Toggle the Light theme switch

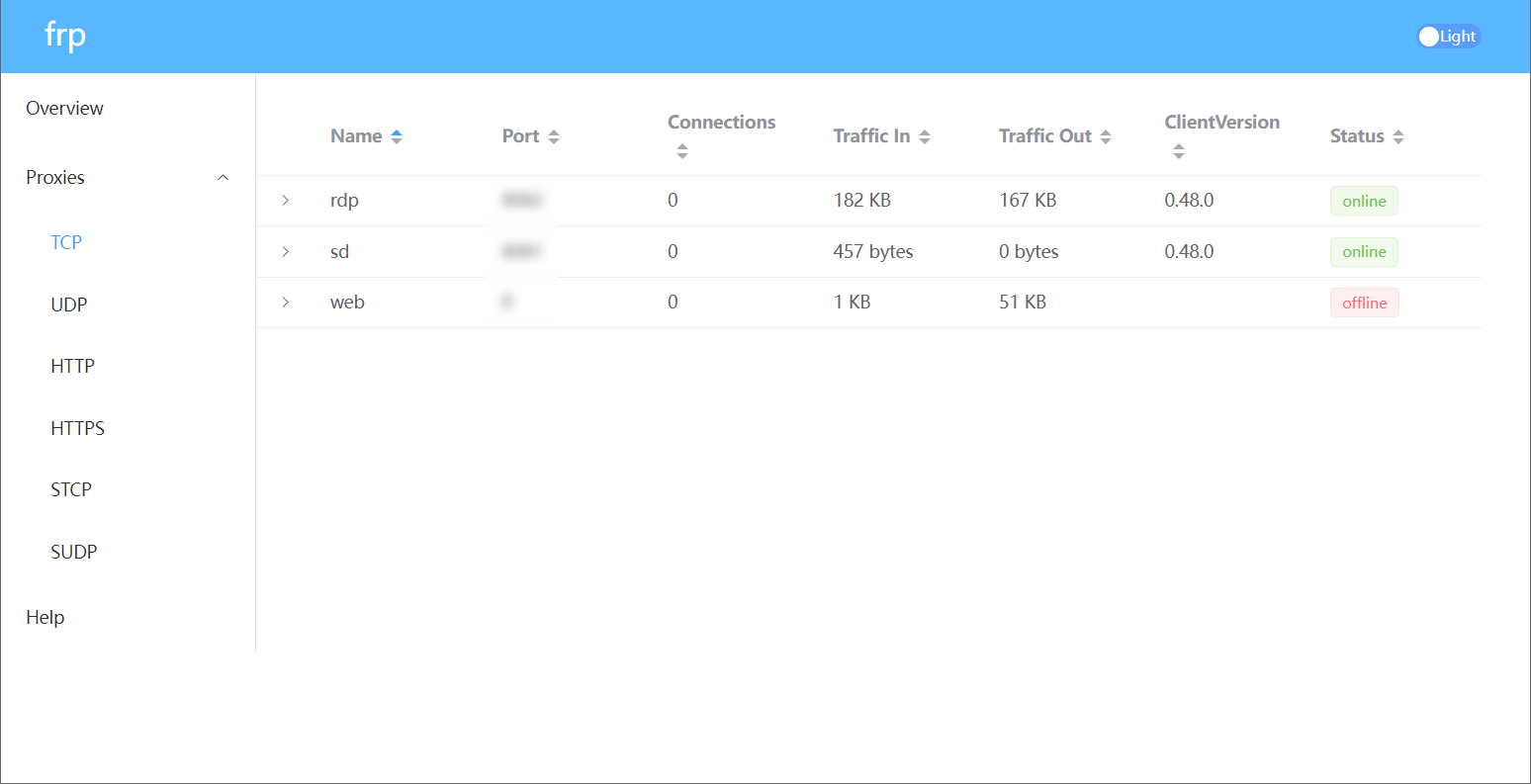1448,37
